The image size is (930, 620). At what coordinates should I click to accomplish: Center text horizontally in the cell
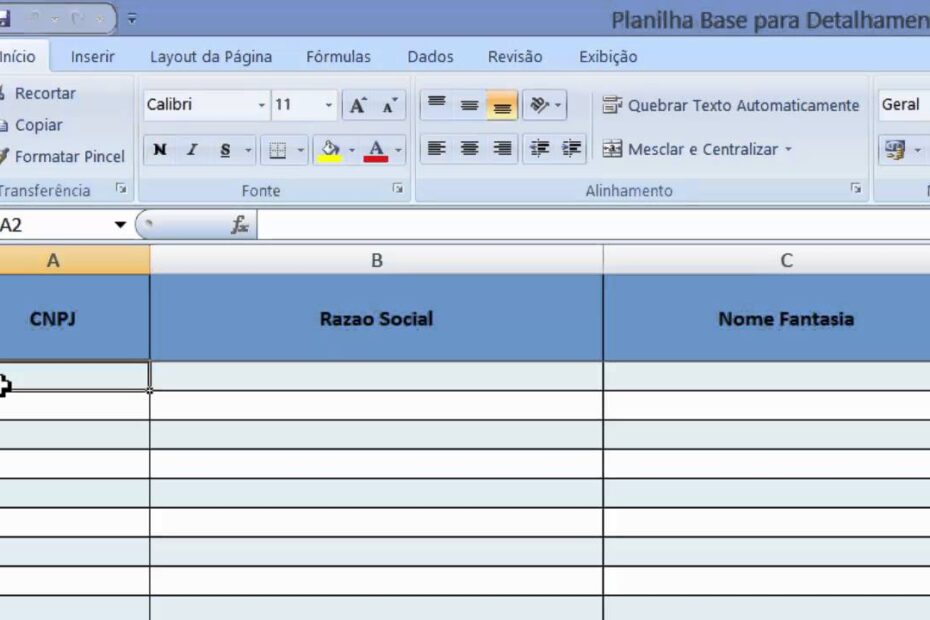469,149
